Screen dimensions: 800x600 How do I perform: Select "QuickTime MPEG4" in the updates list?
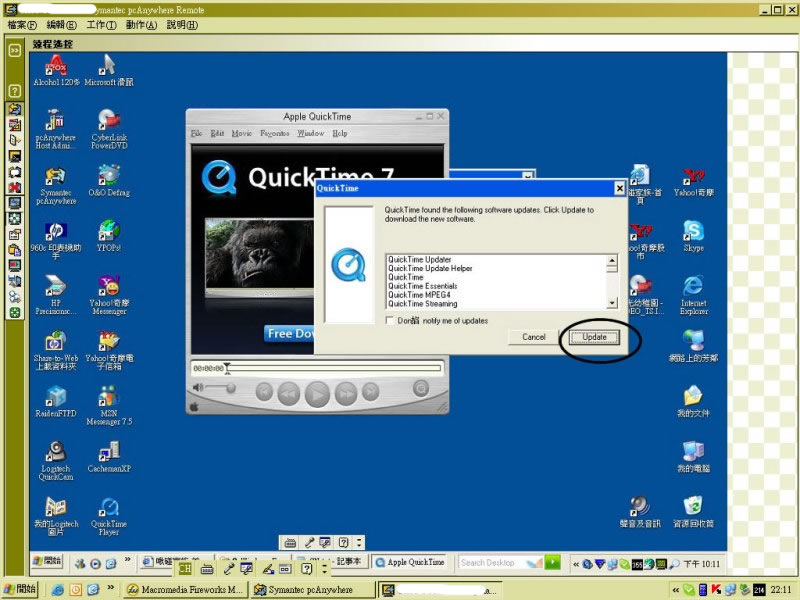tap(419, 295)
